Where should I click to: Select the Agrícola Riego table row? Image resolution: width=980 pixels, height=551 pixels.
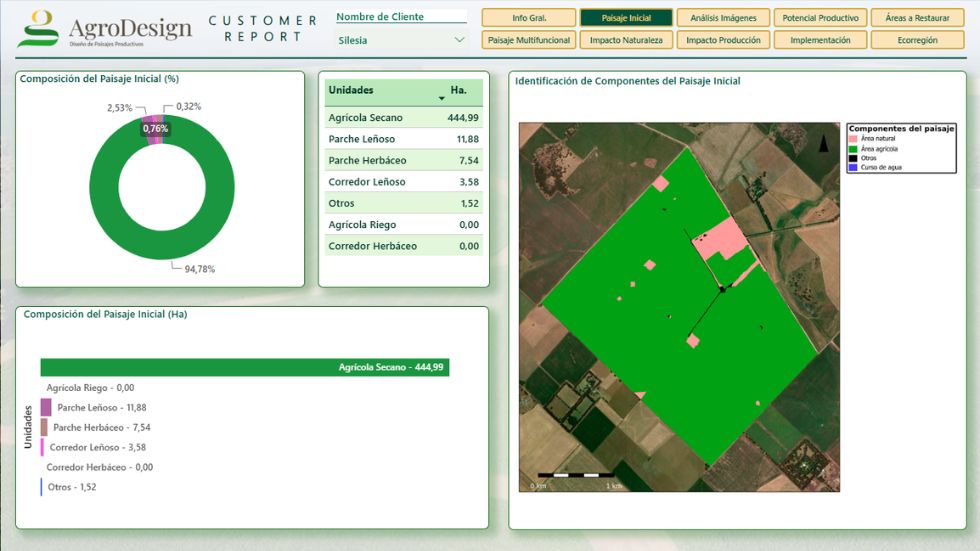(x=403, y=224)
